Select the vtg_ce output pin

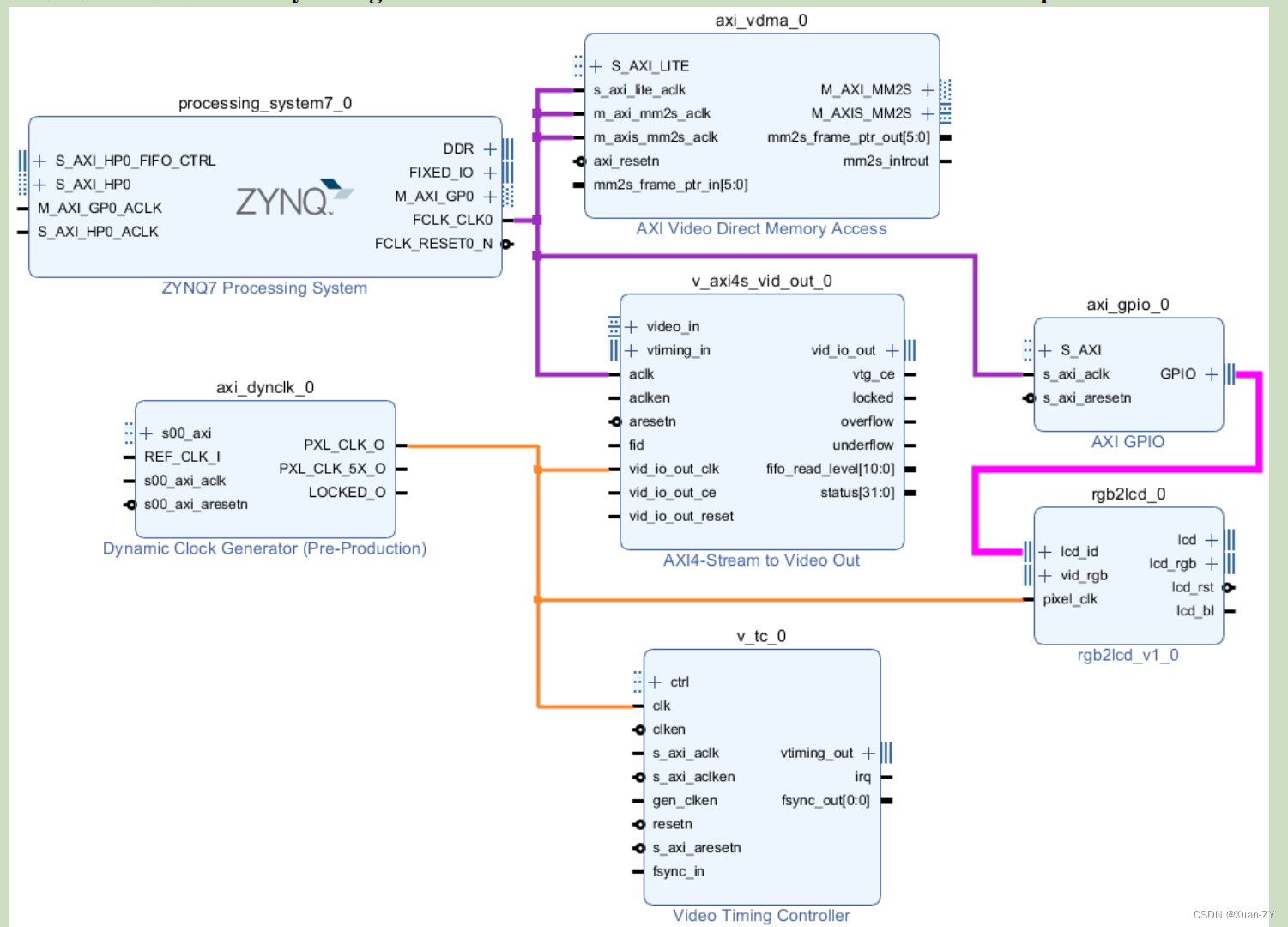[874, 374]
